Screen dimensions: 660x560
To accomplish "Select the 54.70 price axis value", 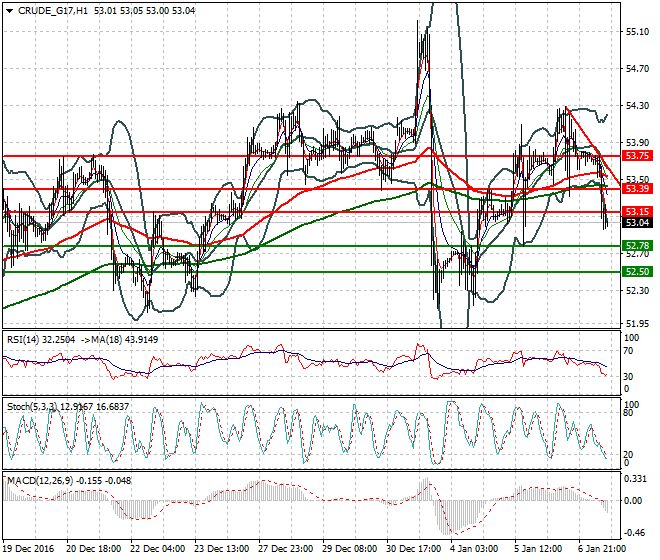I will click(637, 69).
